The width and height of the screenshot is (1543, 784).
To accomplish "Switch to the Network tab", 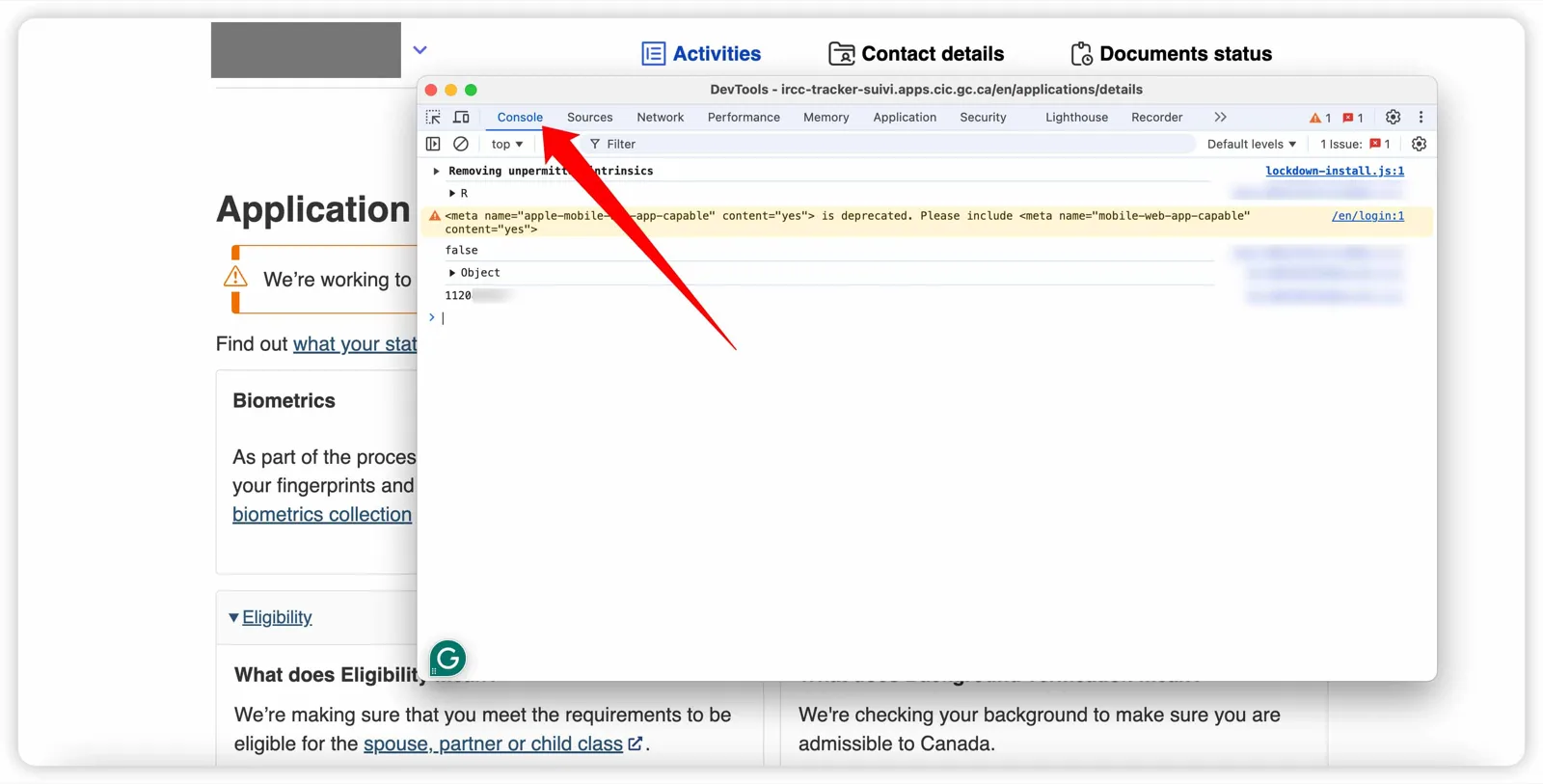I will [x=660, y=117].
